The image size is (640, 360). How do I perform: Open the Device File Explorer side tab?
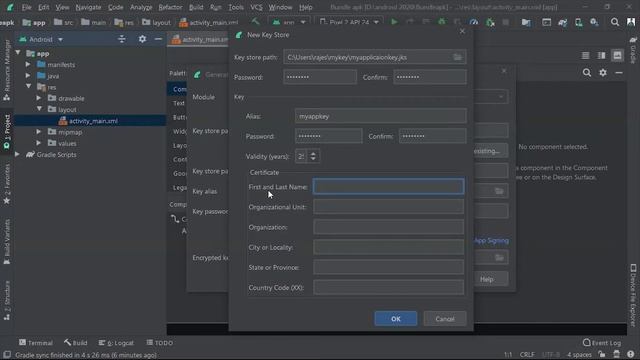(633, 295)
